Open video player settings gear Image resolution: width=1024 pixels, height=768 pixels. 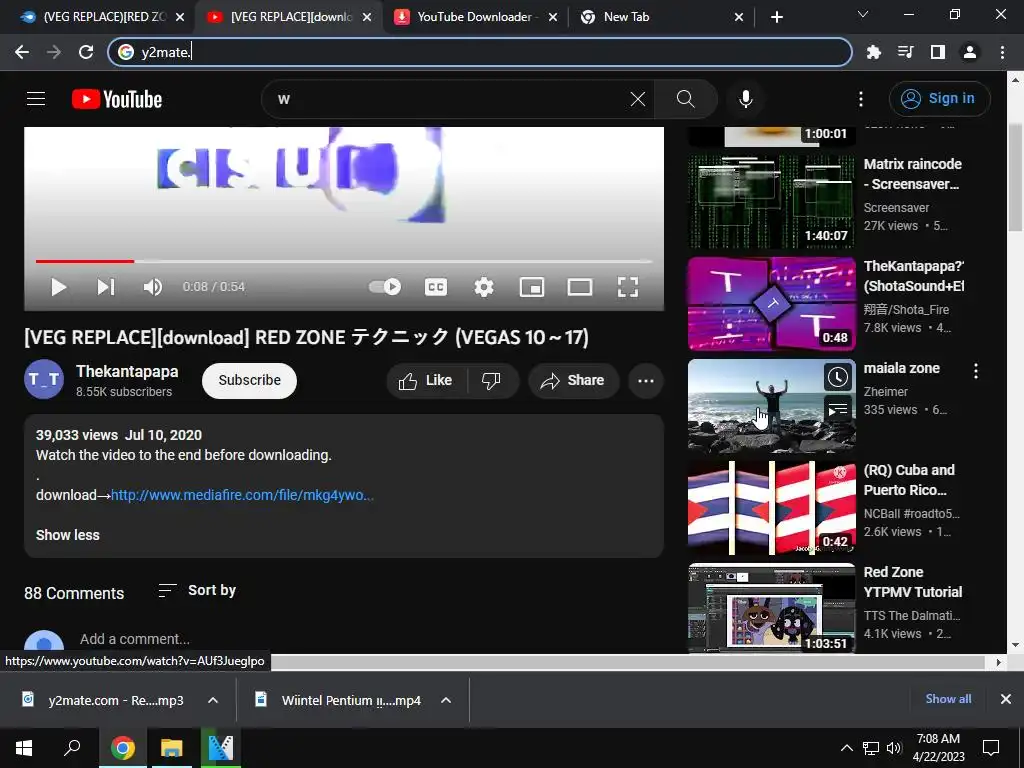484,287
